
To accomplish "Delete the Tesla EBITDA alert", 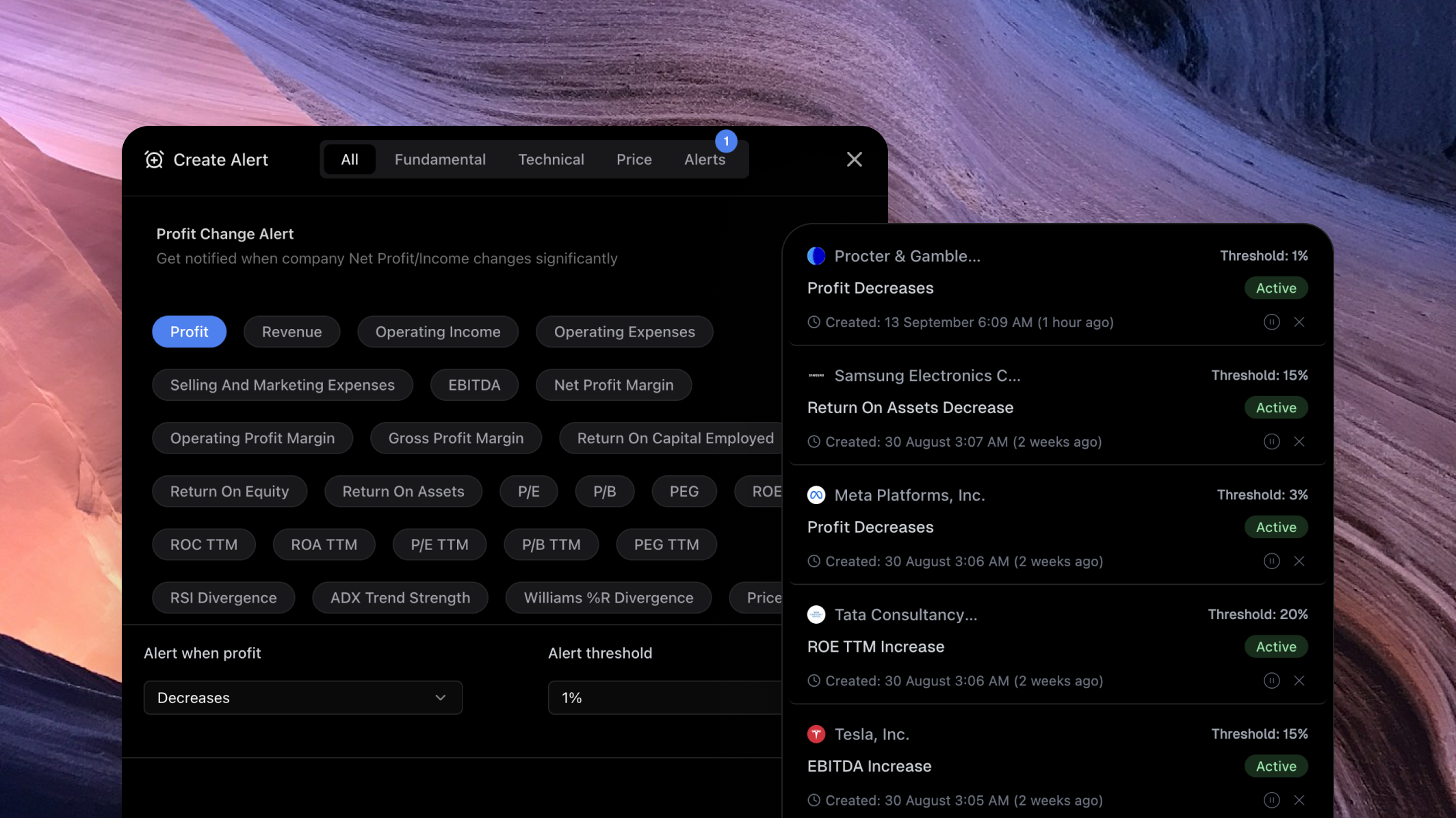I will [x=1299, y=800].
